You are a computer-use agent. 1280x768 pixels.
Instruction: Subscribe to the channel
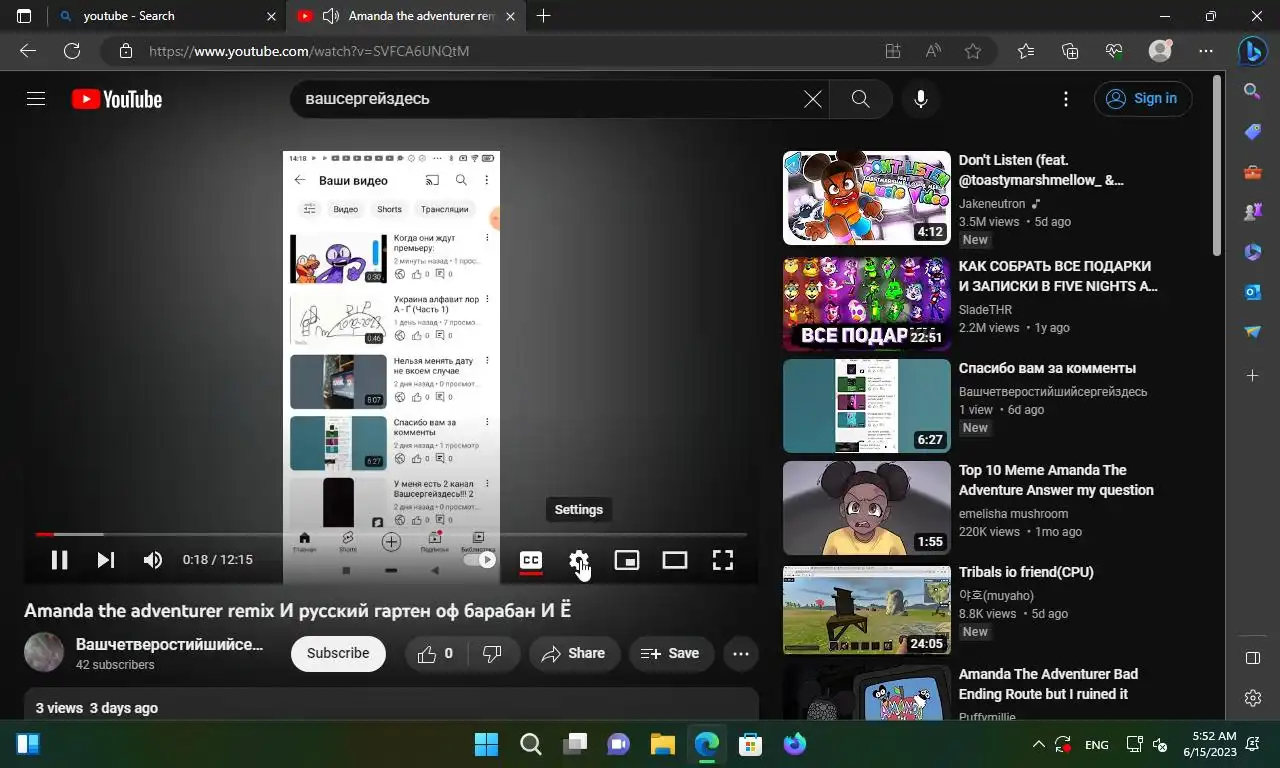(338, 653)
